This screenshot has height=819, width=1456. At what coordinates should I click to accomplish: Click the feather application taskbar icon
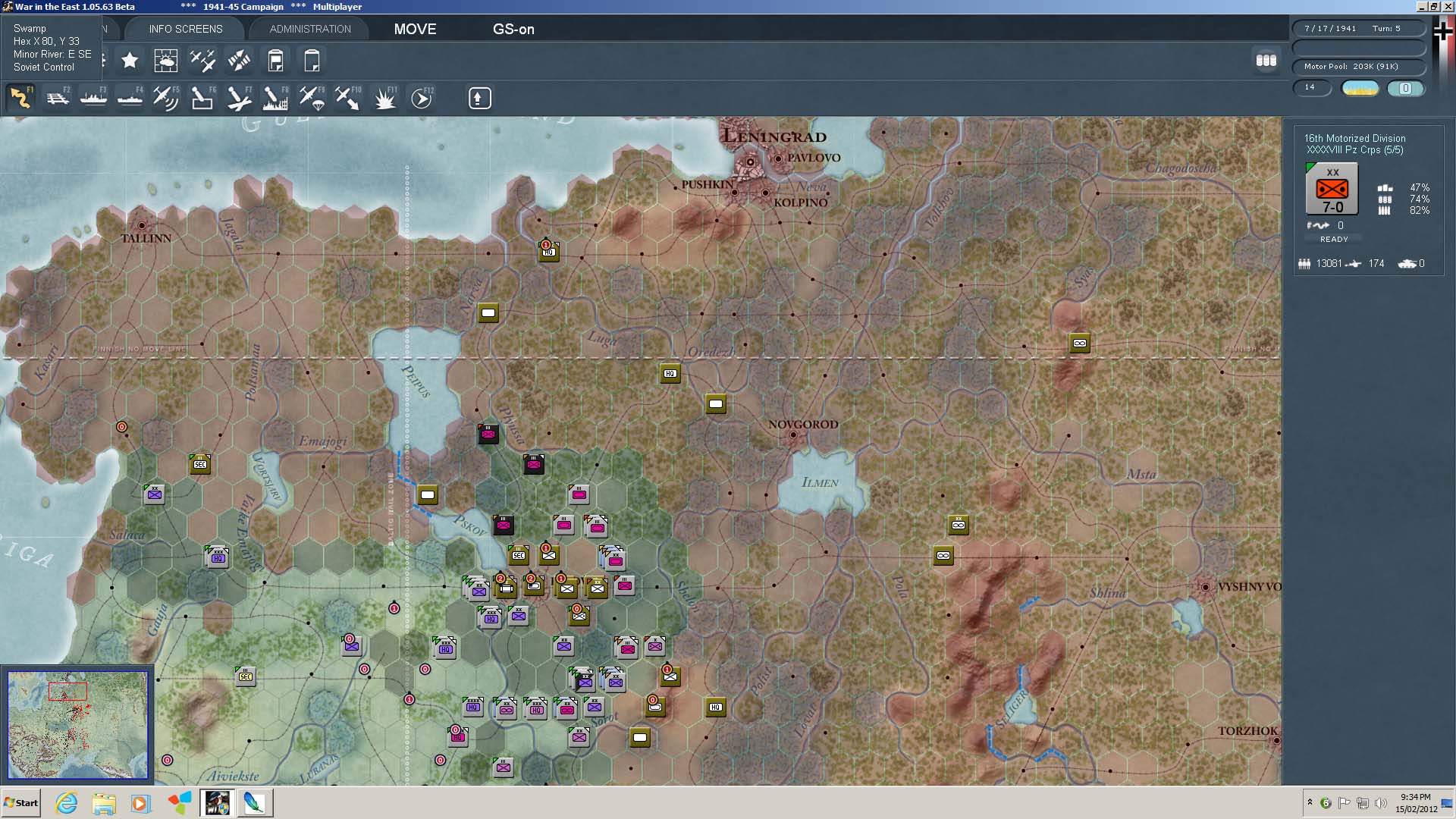click(x=255, y=802)
